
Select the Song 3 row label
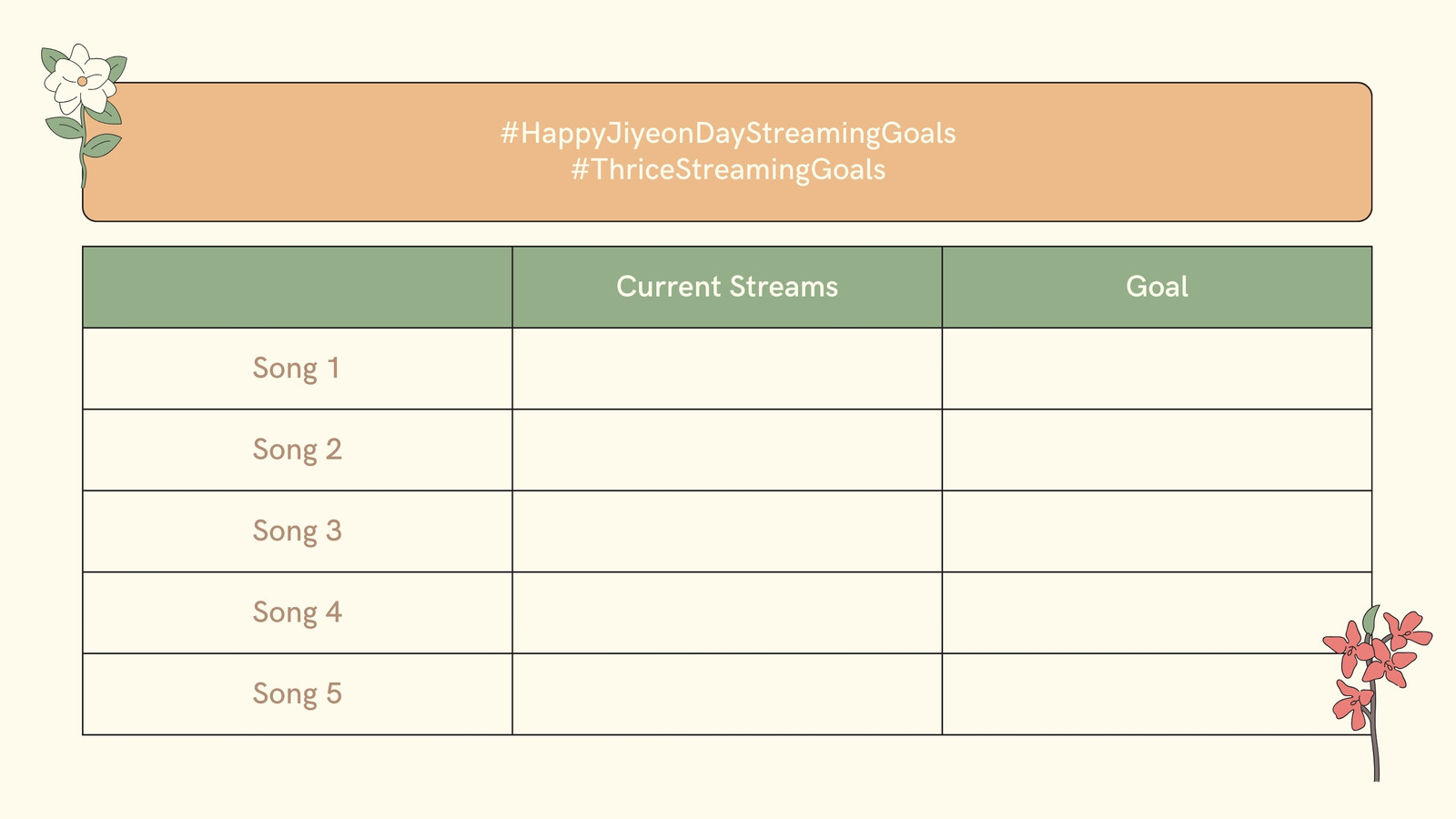point(297,531)
